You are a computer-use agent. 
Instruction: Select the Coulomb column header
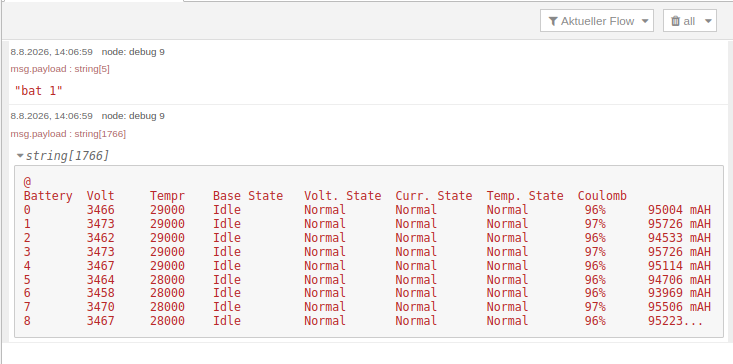click(602, 196)
